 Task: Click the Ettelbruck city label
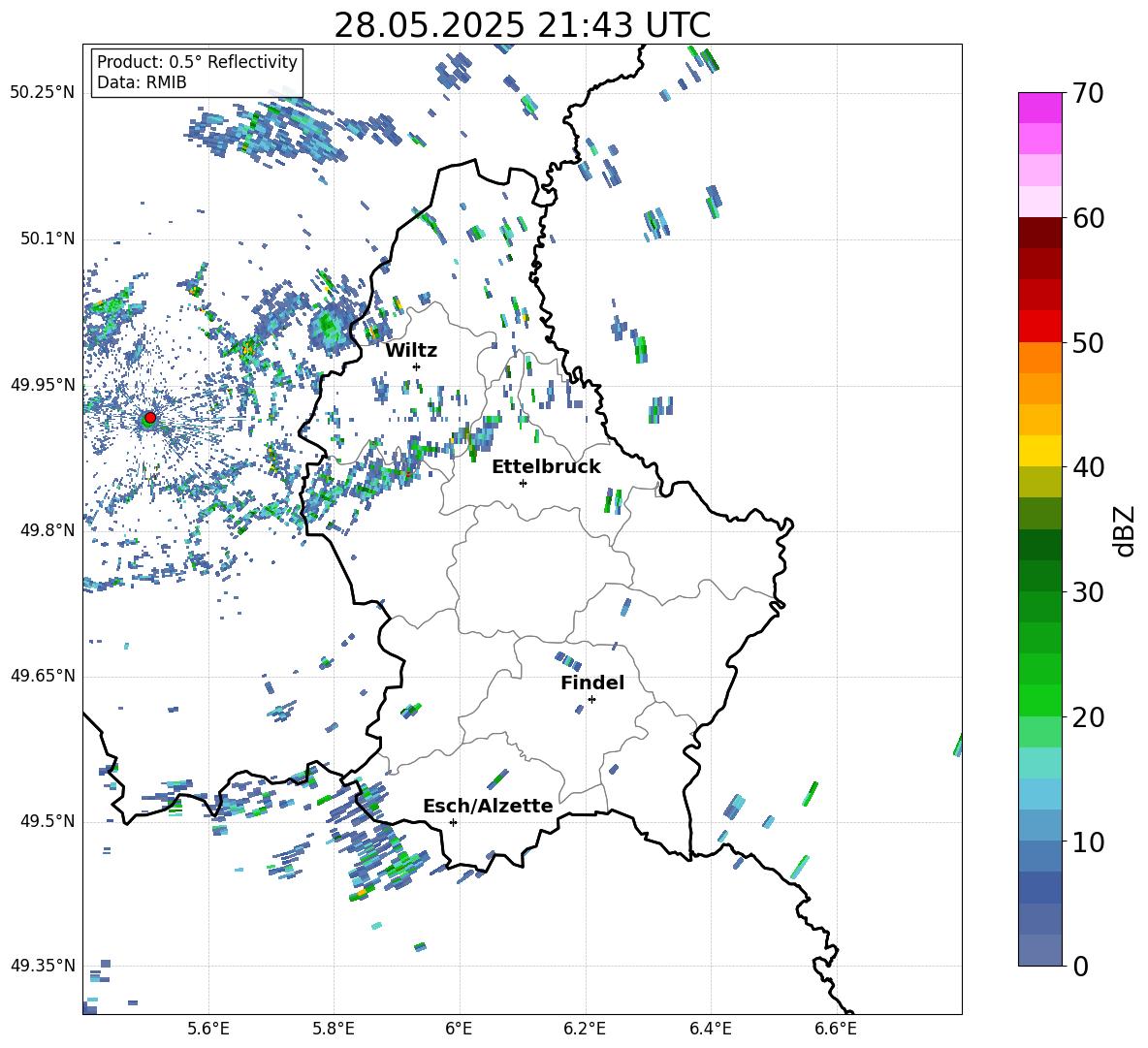coord(546,467)
